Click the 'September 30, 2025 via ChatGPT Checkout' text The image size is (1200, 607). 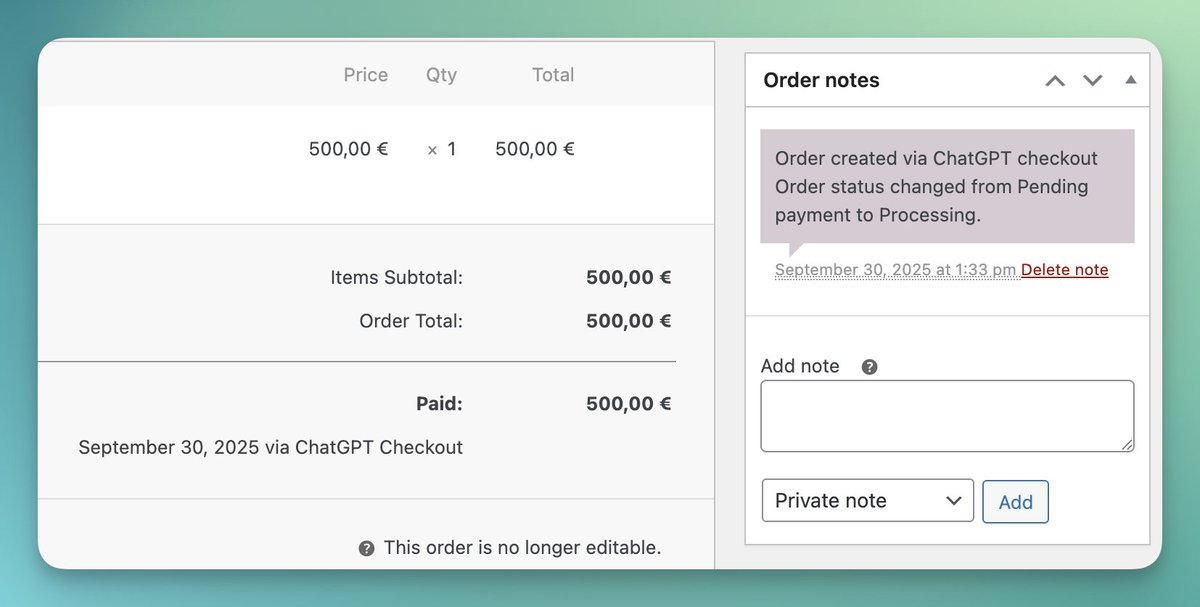click(271, 447)
